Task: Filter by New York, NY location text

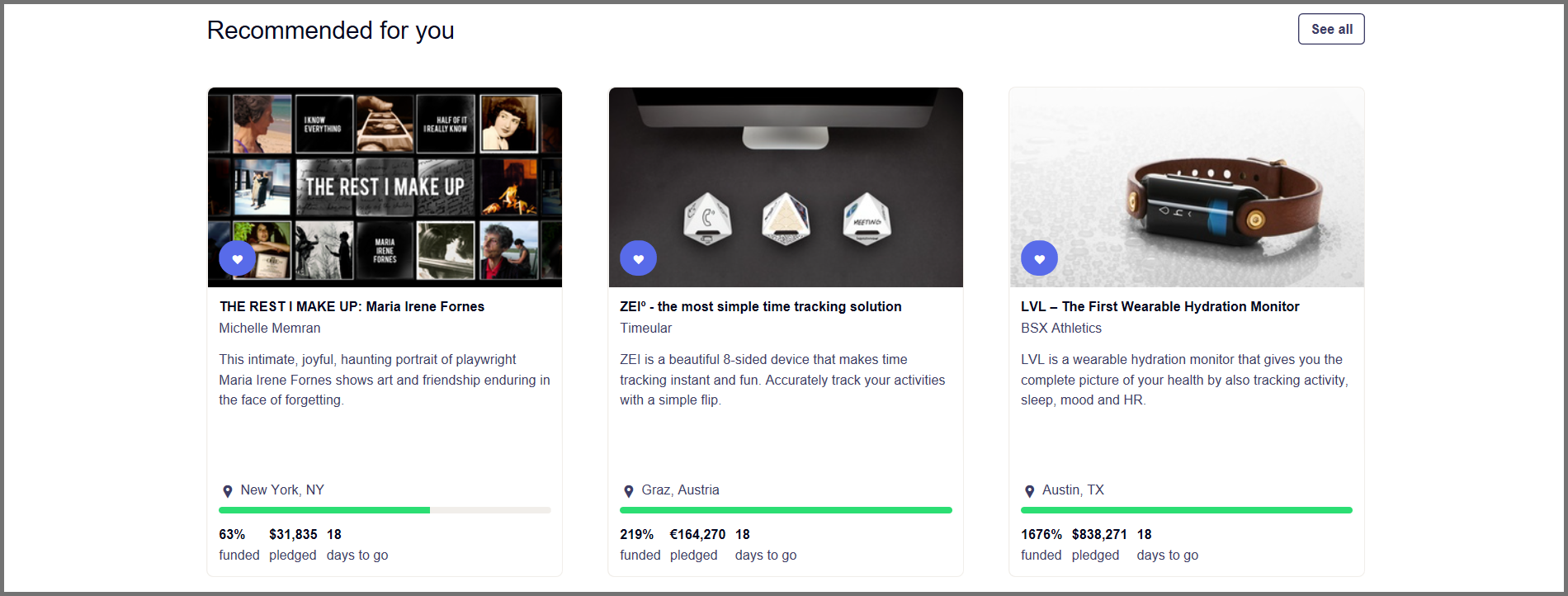Action: pyautogui.click(x=282, y=490)
